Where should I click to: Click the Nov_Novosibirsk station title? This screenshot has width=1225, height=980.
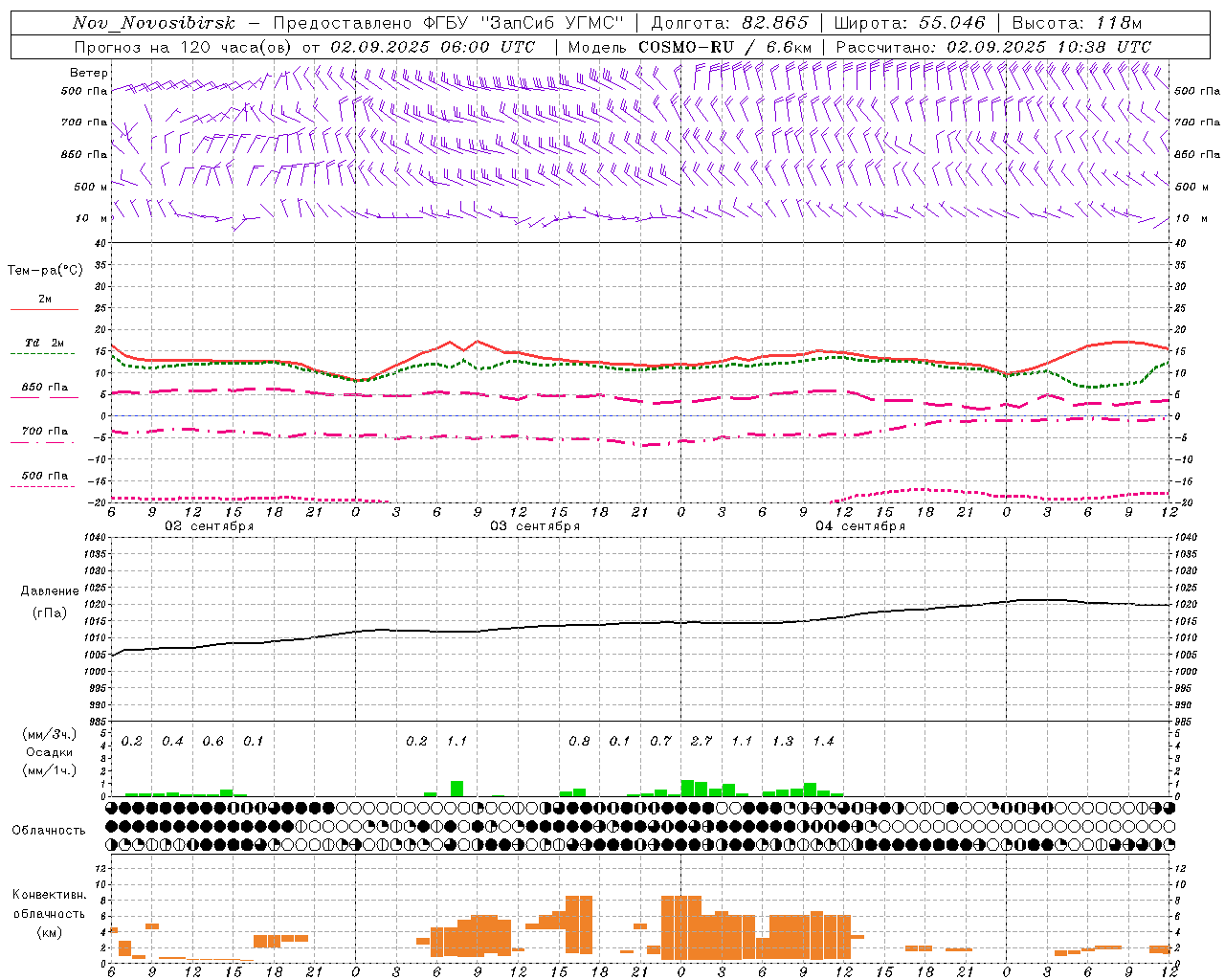pyautogui.click(x=154, y=23)
